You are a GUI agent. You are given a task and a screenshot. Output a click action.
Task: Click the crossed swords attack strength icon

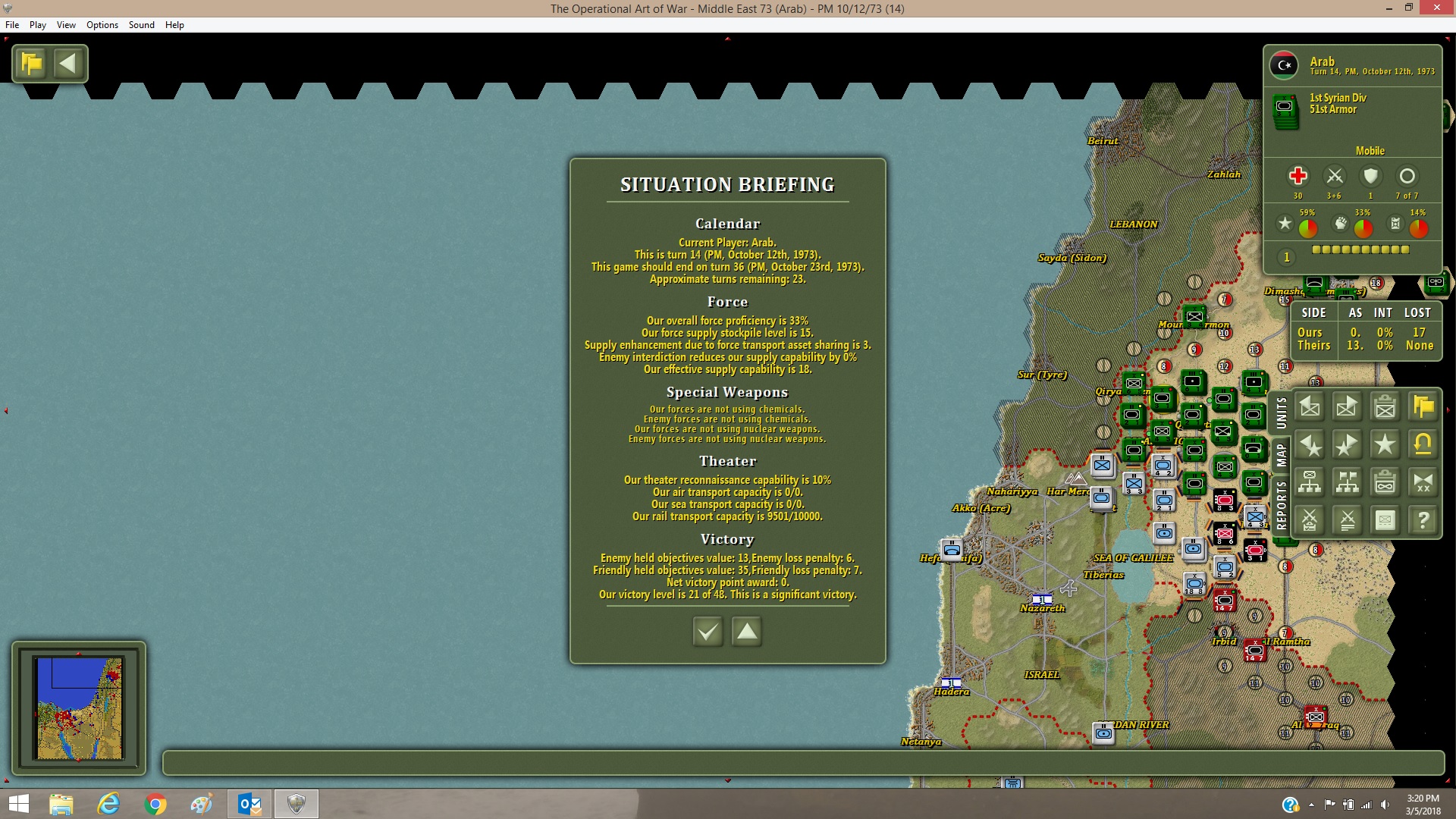pyautogui.click(x=1335, y=176)
